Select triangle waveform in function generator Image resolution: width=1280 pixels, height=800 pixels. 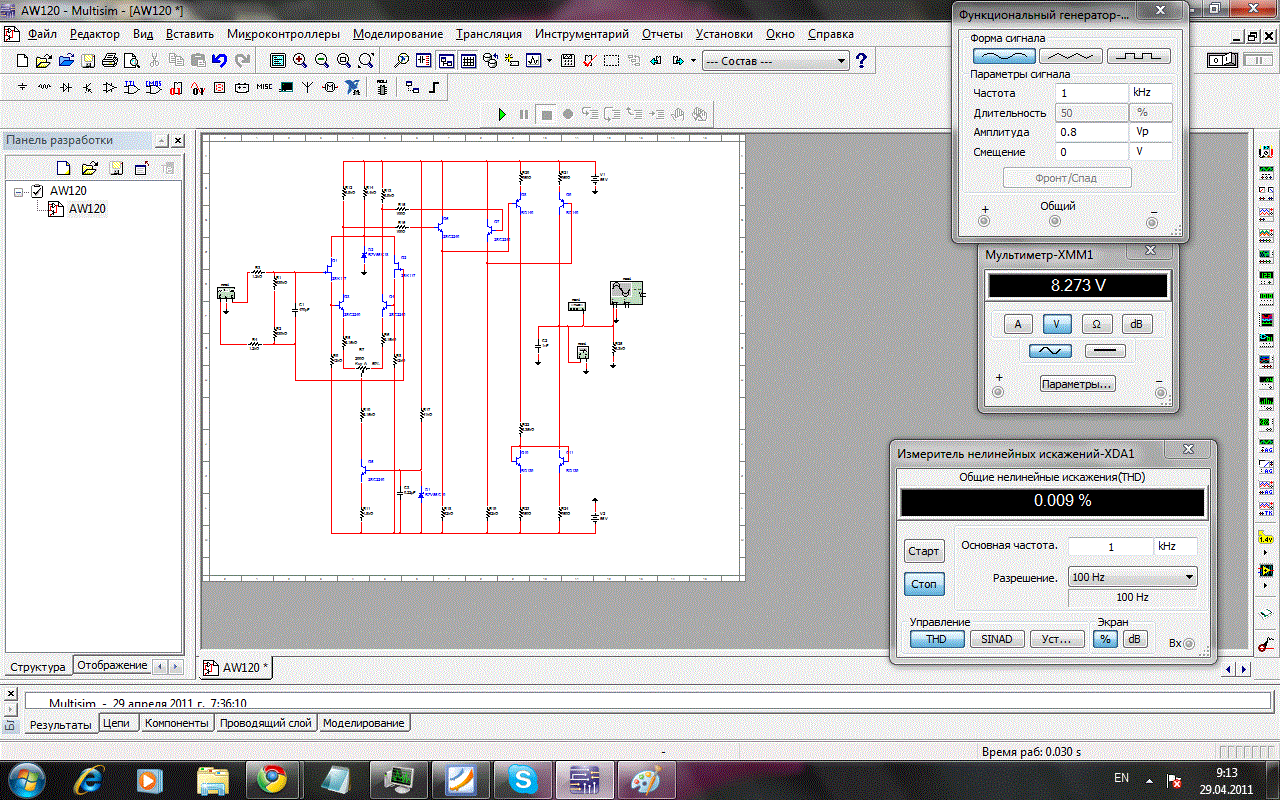pos(1070,56)
